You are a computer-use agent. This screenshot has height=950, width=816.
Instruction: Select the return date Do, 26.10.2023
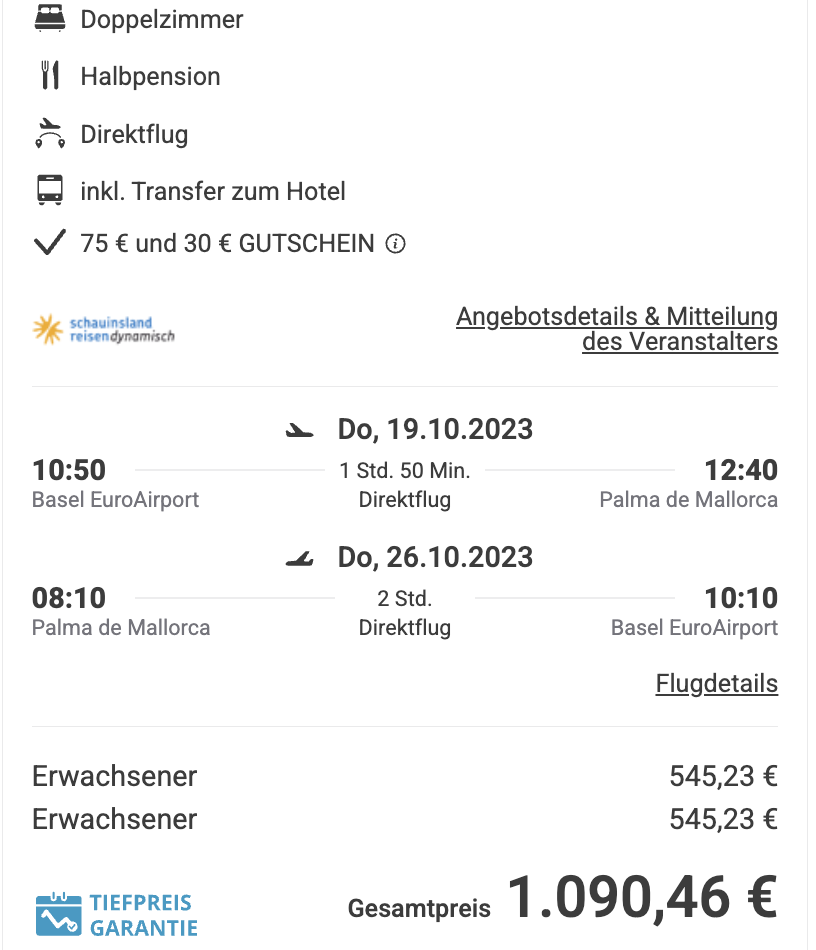click(435, 557)
